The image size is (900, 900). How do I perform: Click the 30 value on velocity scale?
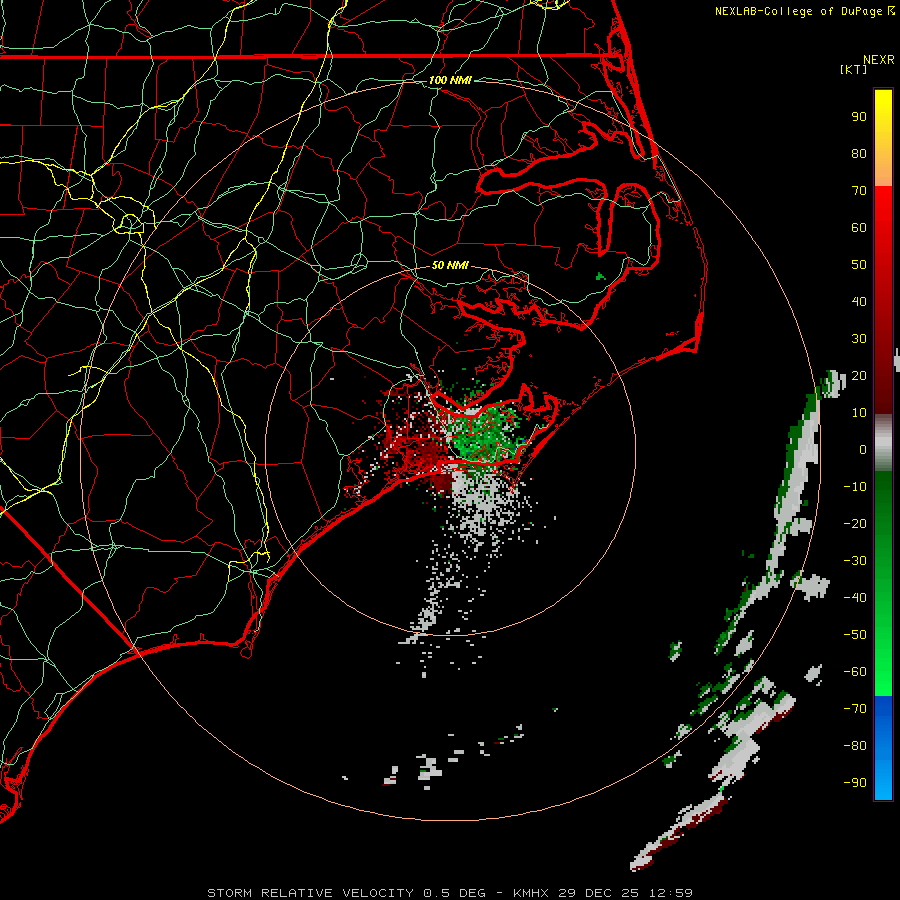pos(859,339)
